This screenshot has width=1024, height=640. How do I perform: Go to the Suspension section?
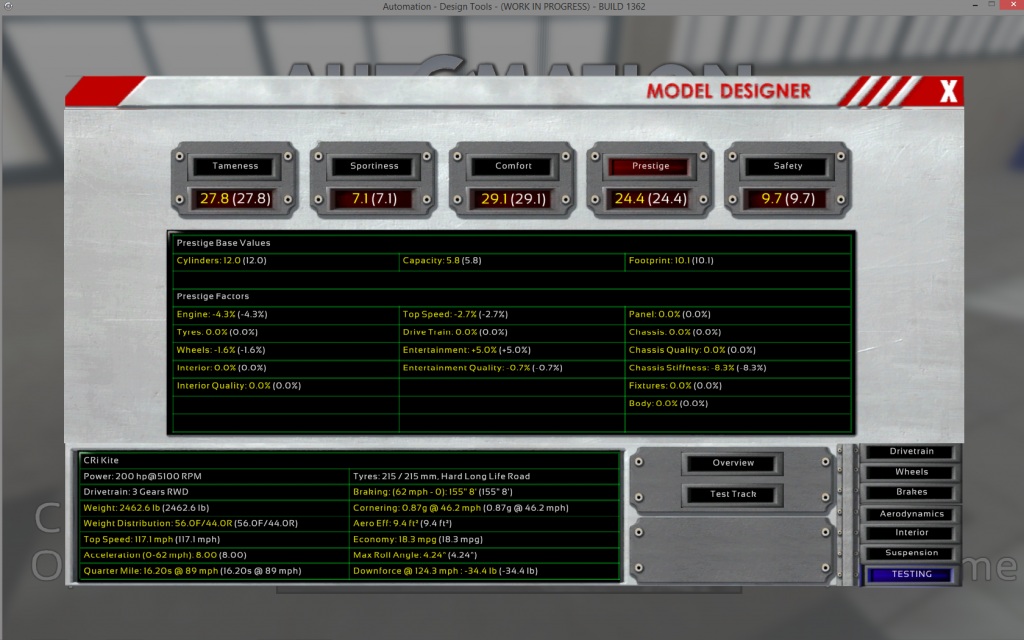click(911, 552)
